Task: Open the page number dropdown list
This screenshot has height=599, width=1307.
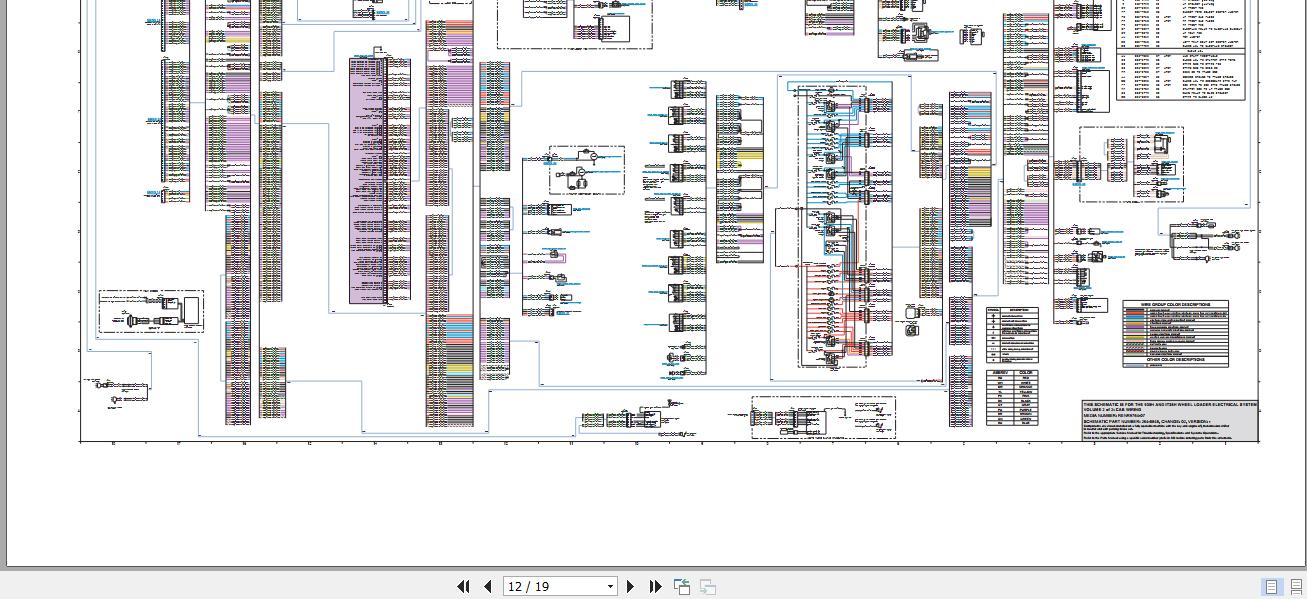Action: (x=609, y=587)
